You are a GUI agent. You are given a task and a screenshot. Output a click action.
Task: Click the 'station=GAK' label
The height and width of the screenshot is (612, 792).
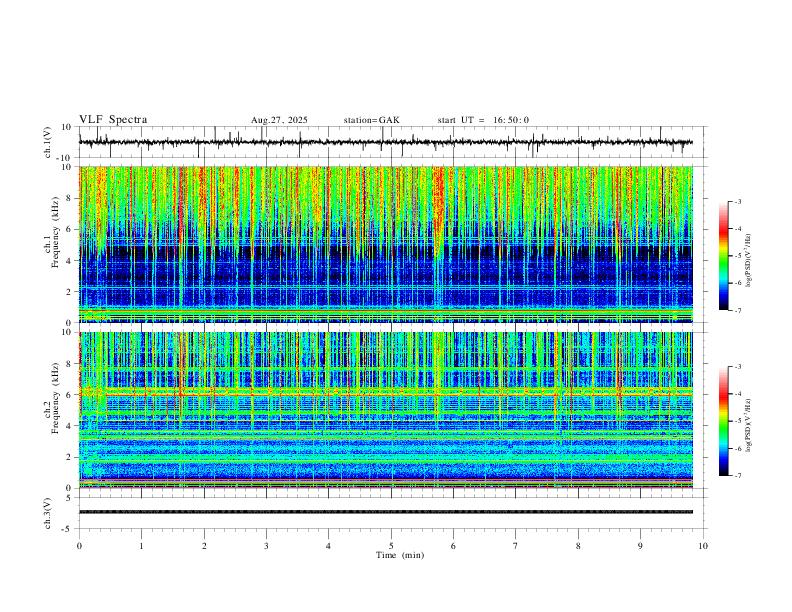[x=371, y=120]
